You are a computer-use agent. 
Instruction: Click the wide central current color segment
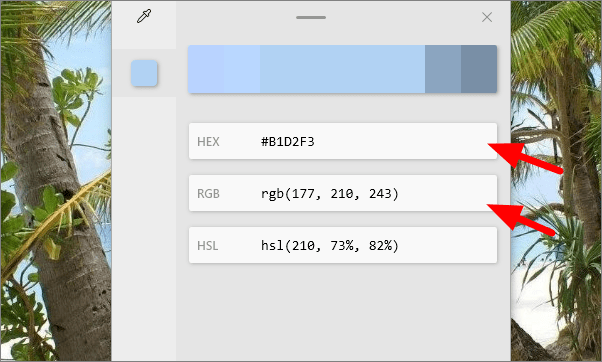tap(342, 69)
